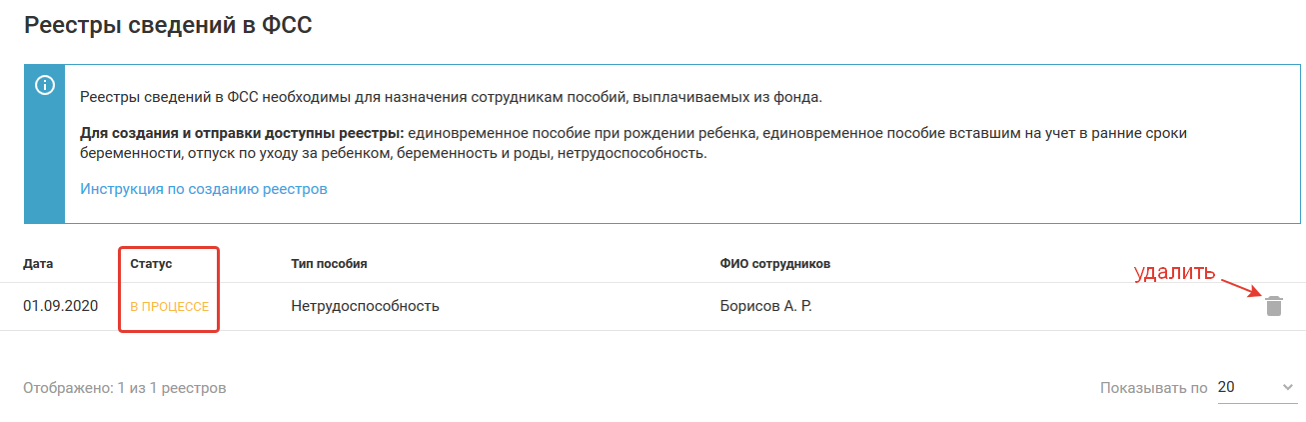This screenshot has width=1306, height=422.
Task: Click the Дата column header
Action: 38,265
